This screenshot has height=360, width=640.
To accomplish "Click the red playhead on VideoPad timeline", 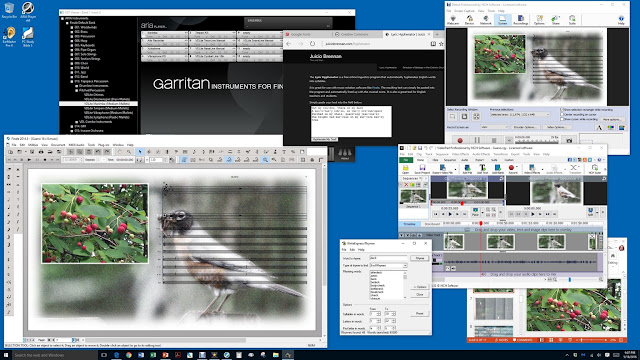I will 481,223.
